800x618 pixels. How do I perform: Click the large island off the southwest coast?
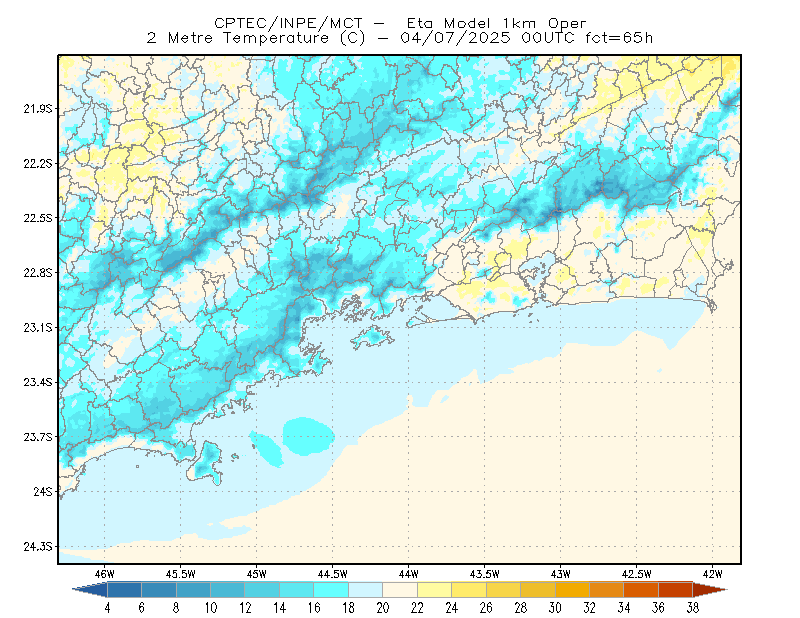[x=205, y=463]
